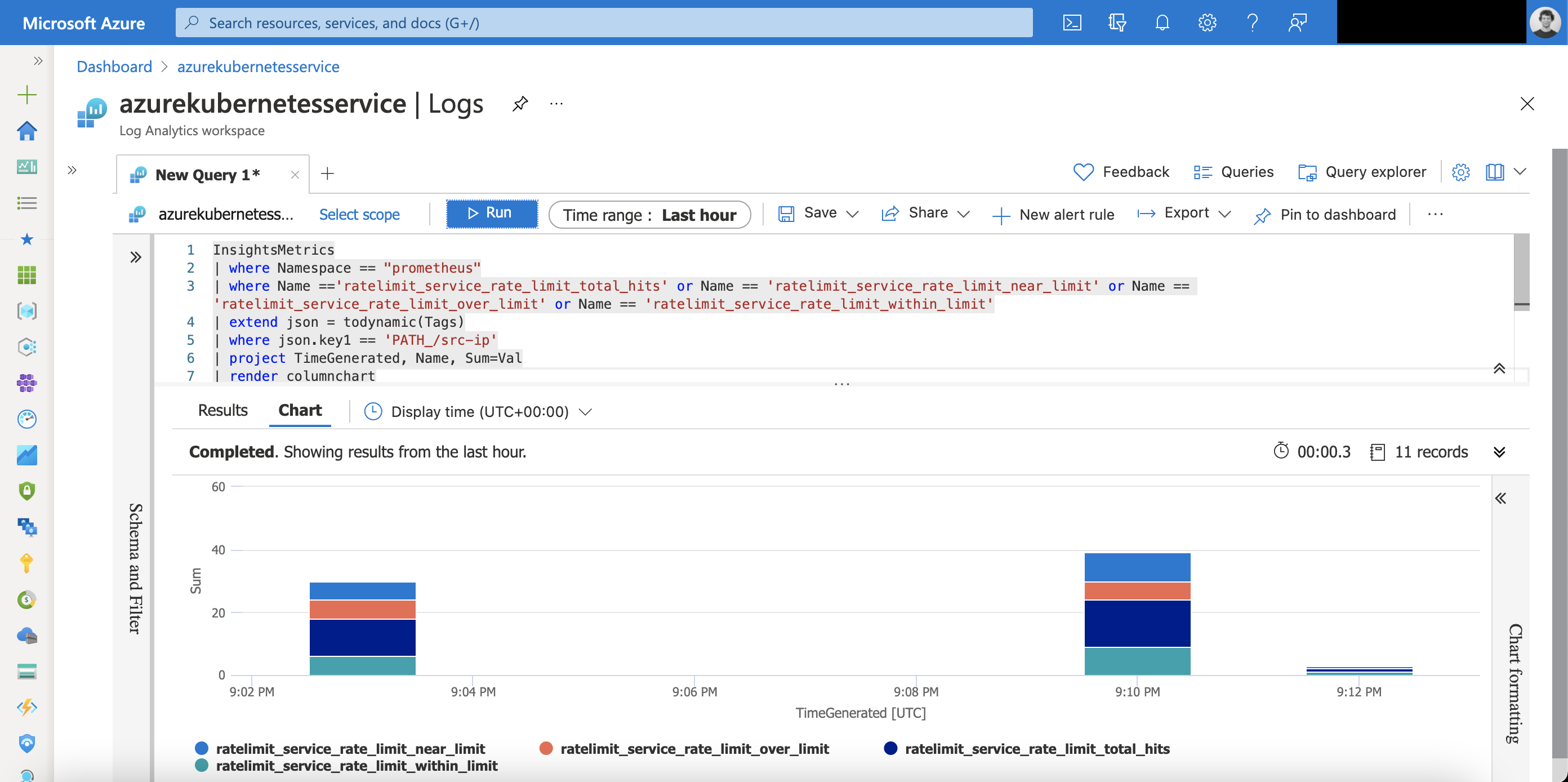Select the New Query 1 tab
Screen dimensions: 1568x782
coord(207,175)
